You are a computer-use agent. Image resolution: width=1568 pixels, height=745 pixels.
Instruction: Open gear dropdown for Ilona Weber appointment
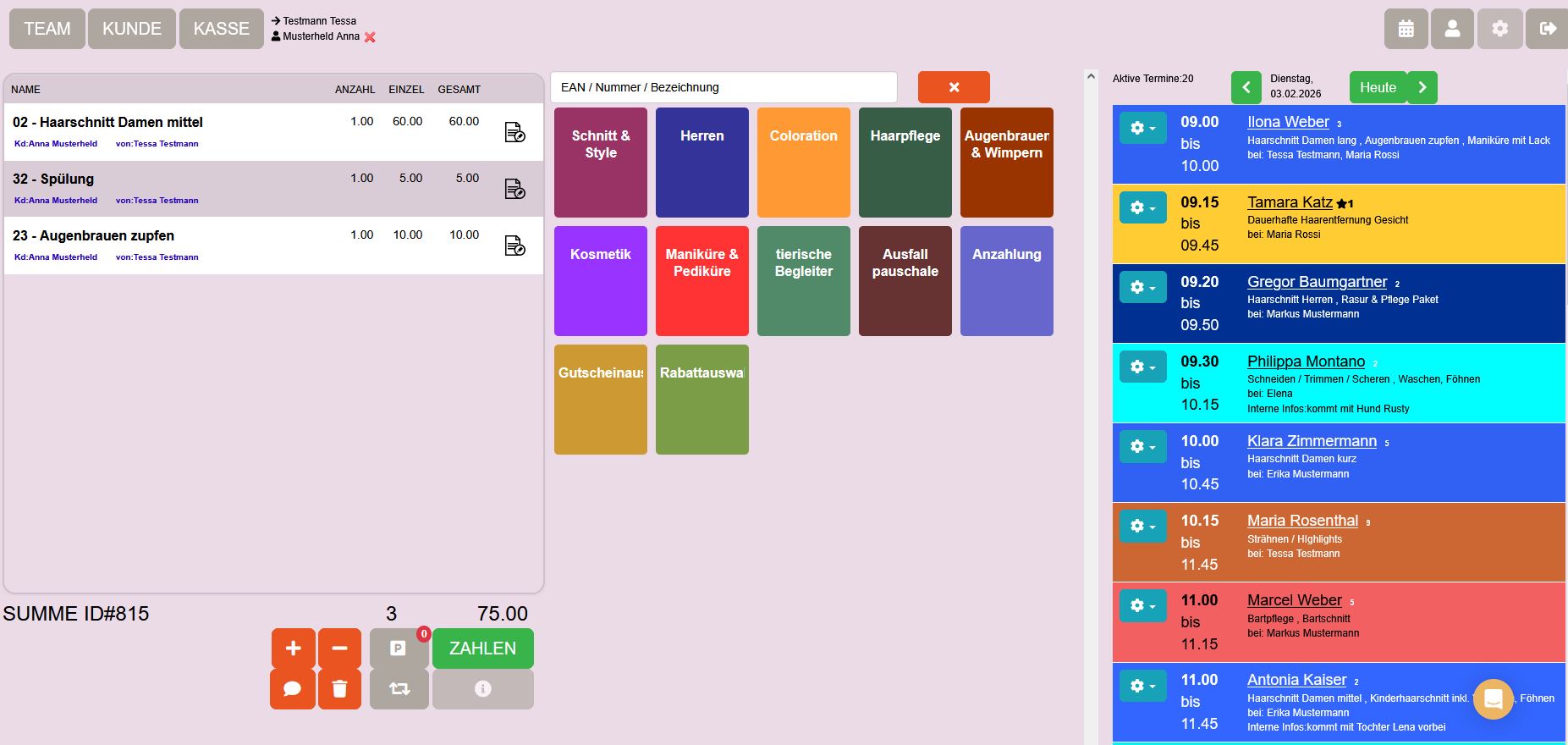click(1142, 128)
